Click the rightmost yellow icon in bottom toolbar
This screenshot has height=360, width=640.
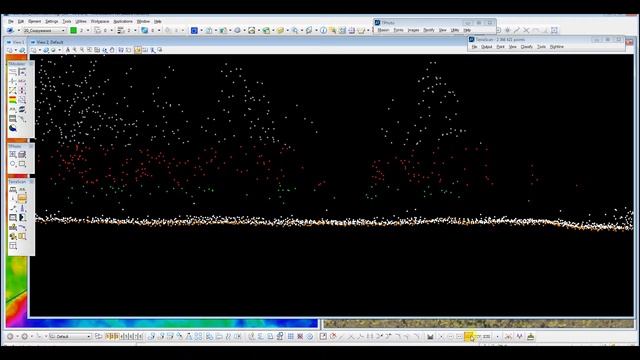[x=531, y=336]
